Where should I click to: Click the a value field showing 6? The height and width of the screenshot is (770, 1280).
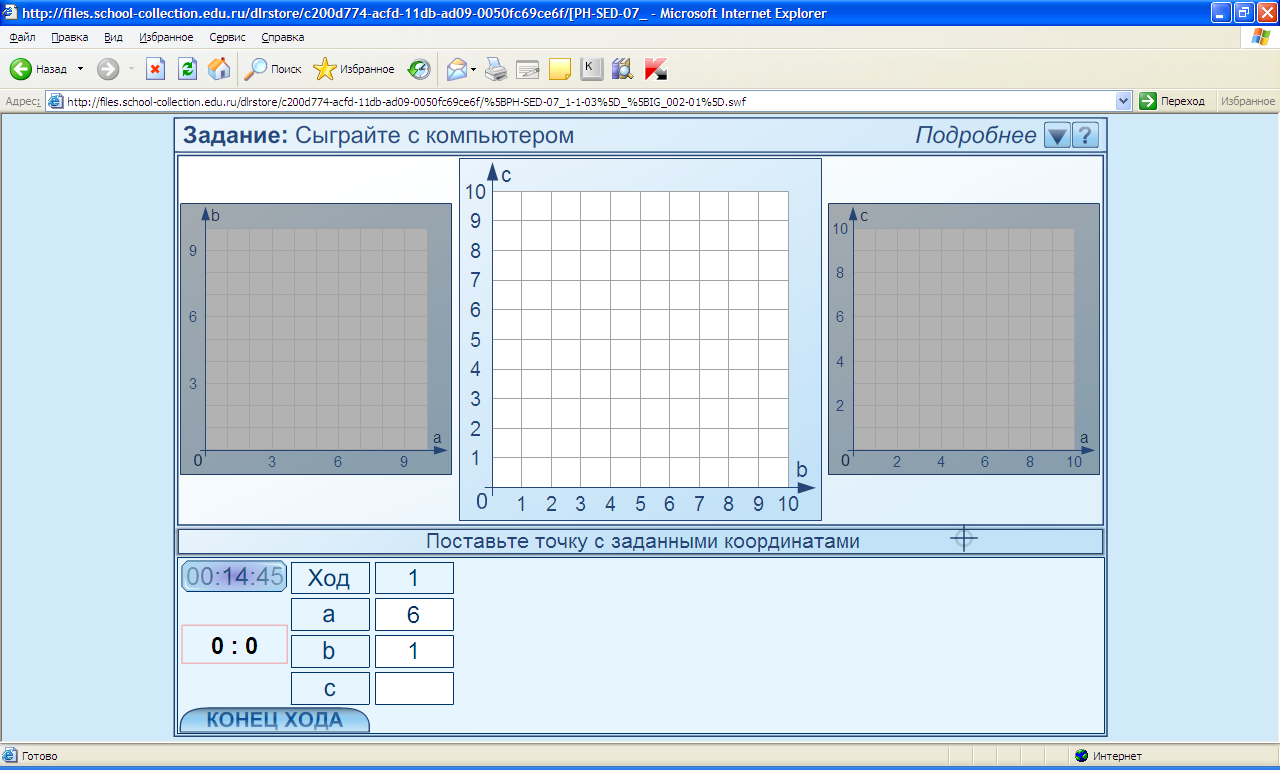pyautogui.click(x=414, y=615)
